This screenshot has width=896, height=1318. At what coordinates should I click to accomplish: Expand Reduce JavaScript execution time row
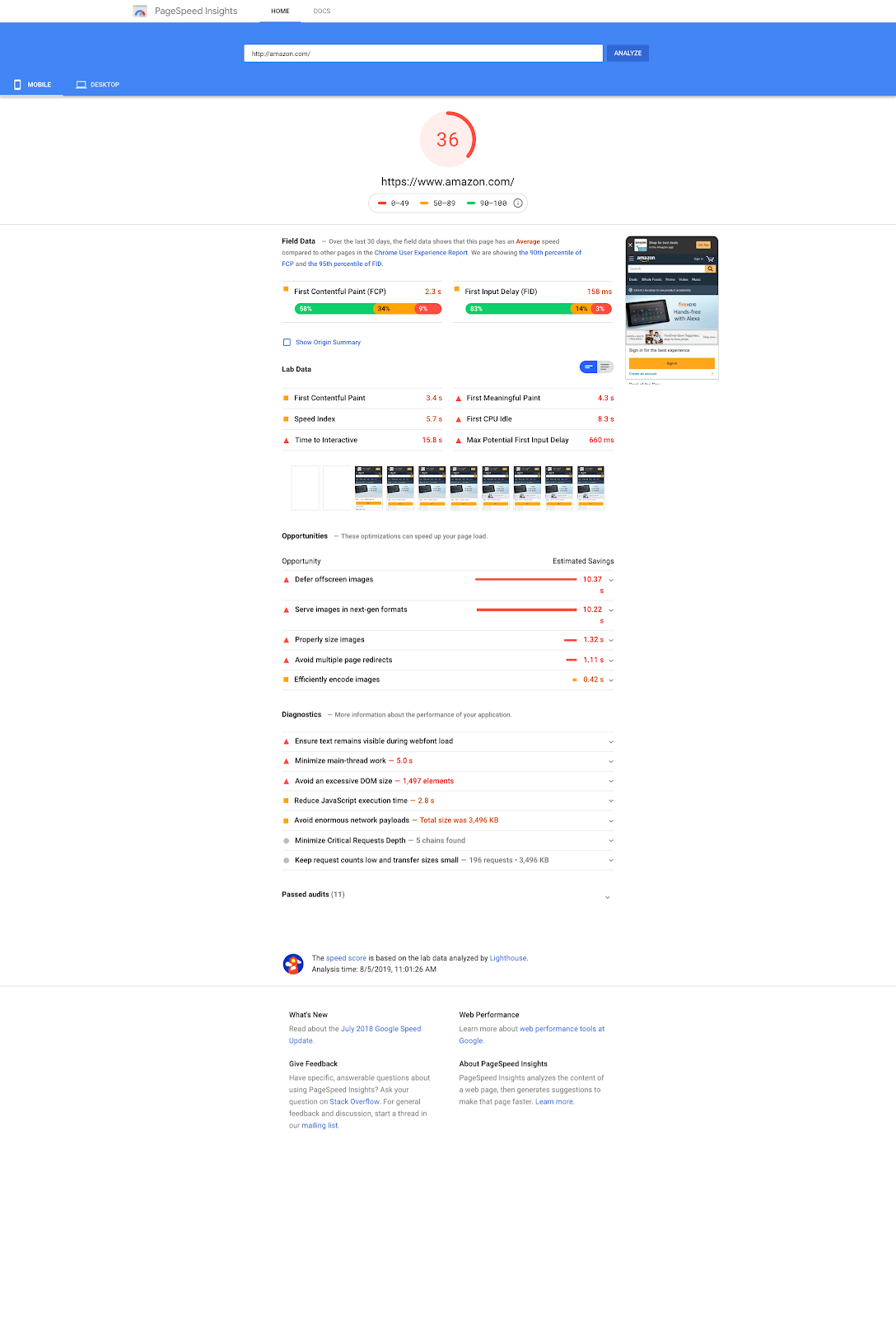(x=611, y=801)
